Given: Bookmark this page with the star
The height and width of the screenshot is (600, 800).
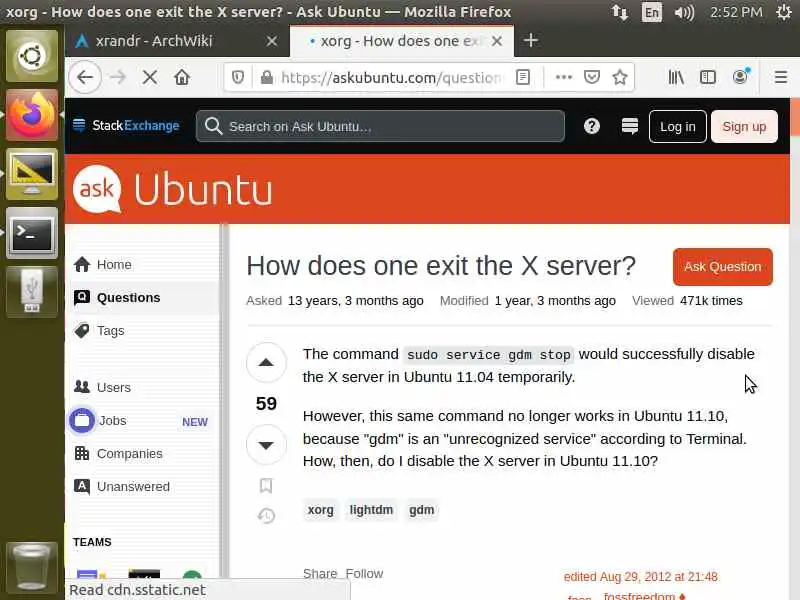Looking at the screenshot, I should 620,78.
